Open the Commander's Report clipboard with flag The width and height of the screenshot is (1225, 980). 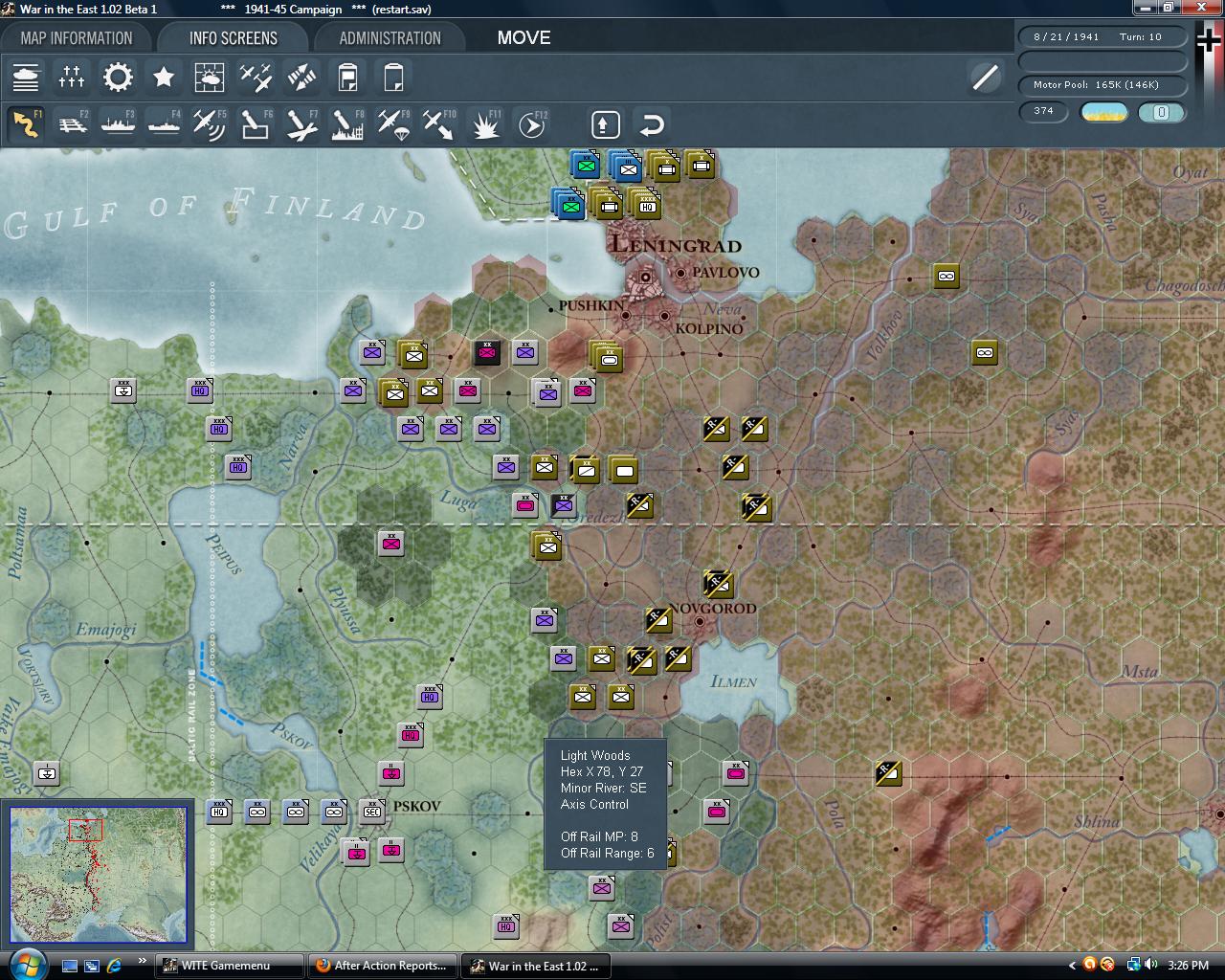point(347,77)
